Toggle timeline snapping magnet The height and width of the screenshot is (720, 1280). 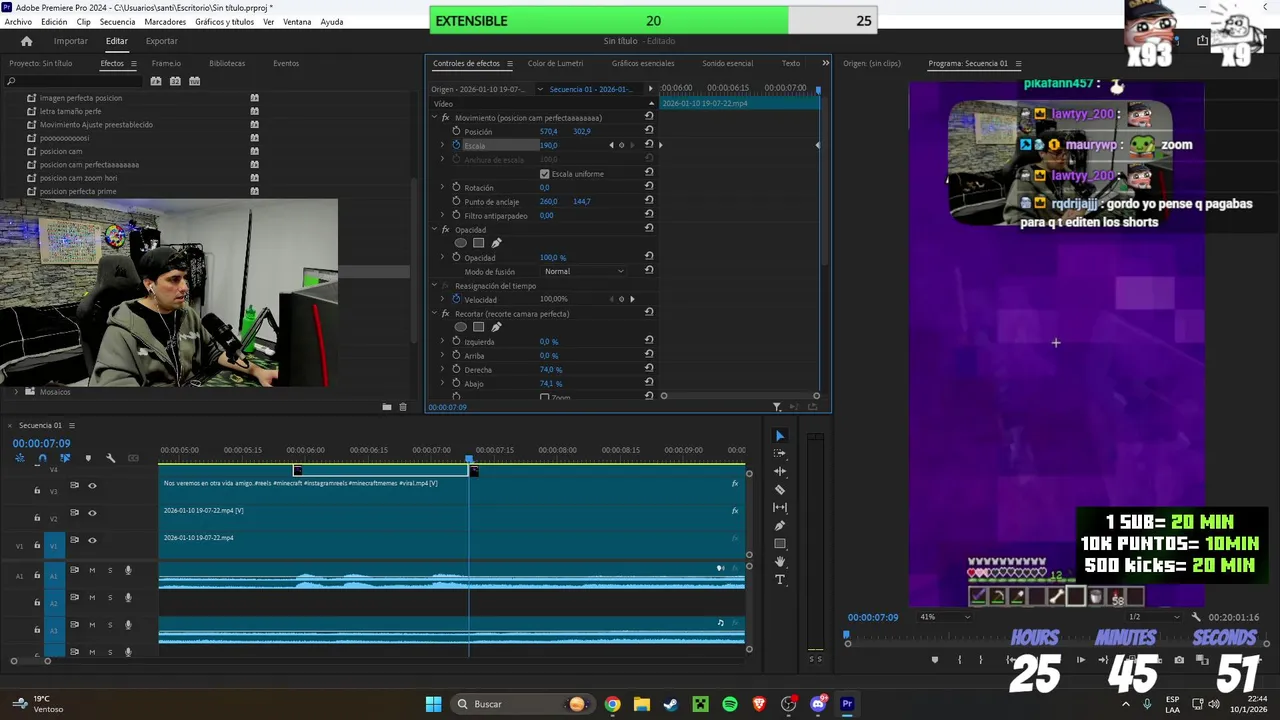pos(42,458)
